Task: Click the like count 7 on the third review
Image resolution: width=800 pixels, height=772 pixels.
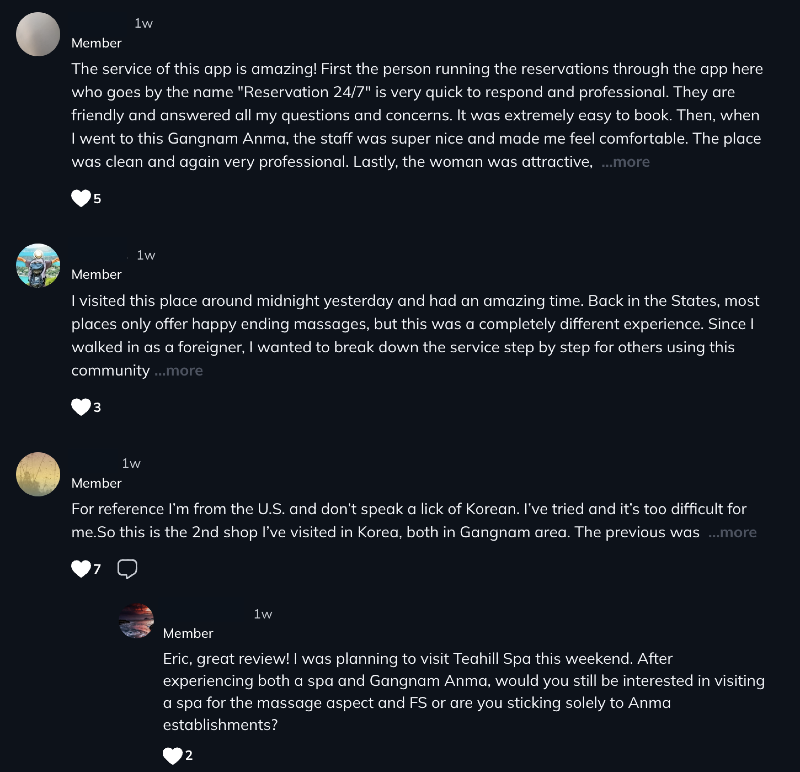Action: pyautogui.click(x=97, y=569)
